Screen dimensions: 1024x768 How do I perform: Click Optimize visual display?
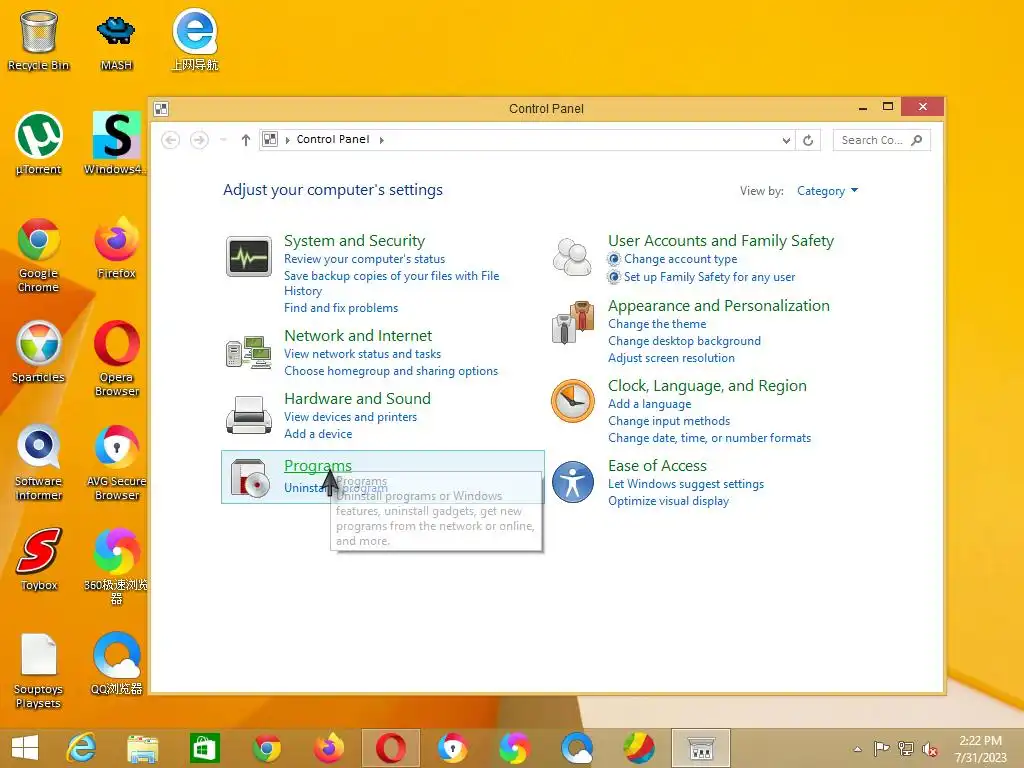pos(668,501)
